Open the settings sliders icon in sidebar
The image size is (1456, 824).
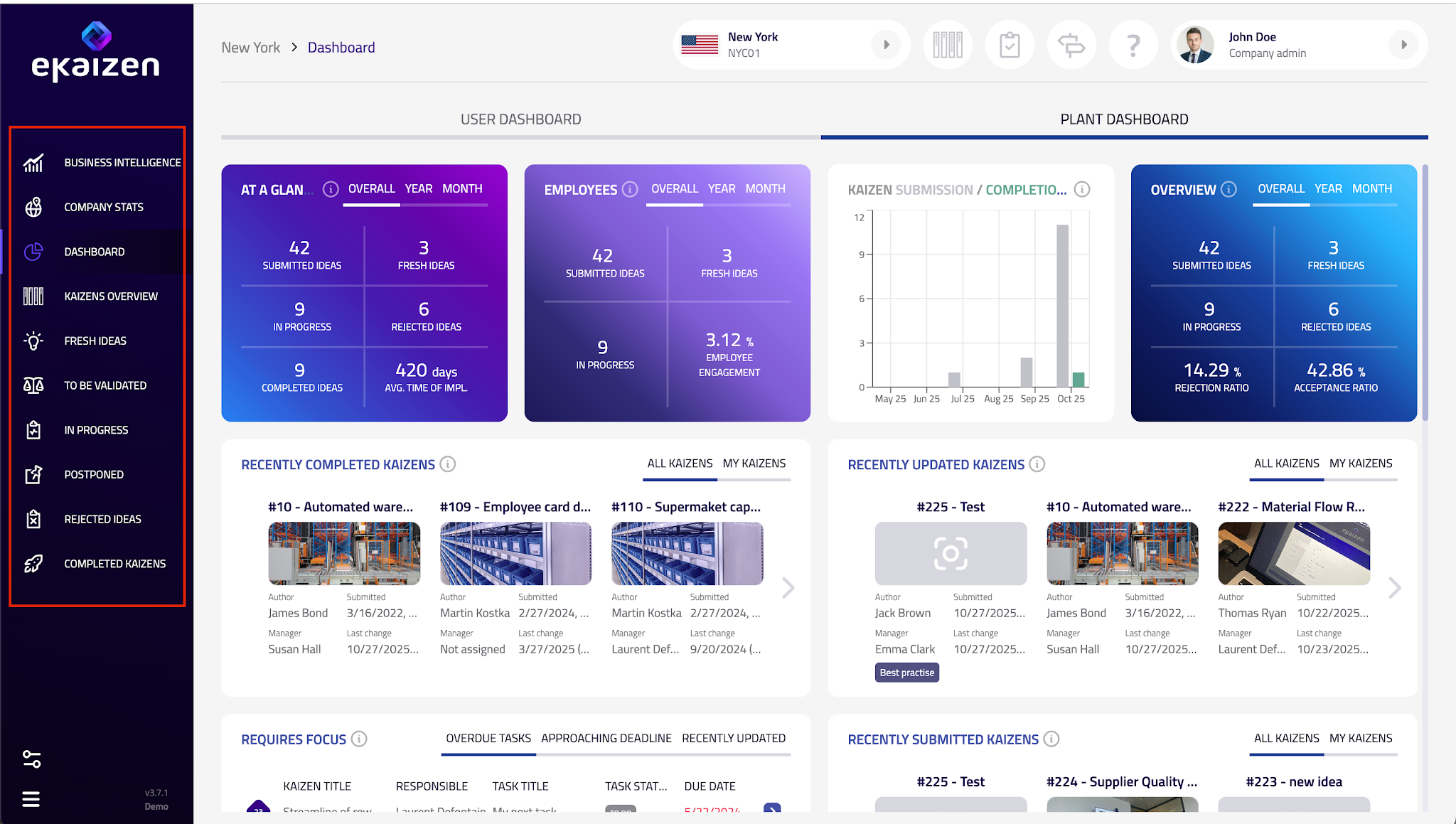(31, 759)
